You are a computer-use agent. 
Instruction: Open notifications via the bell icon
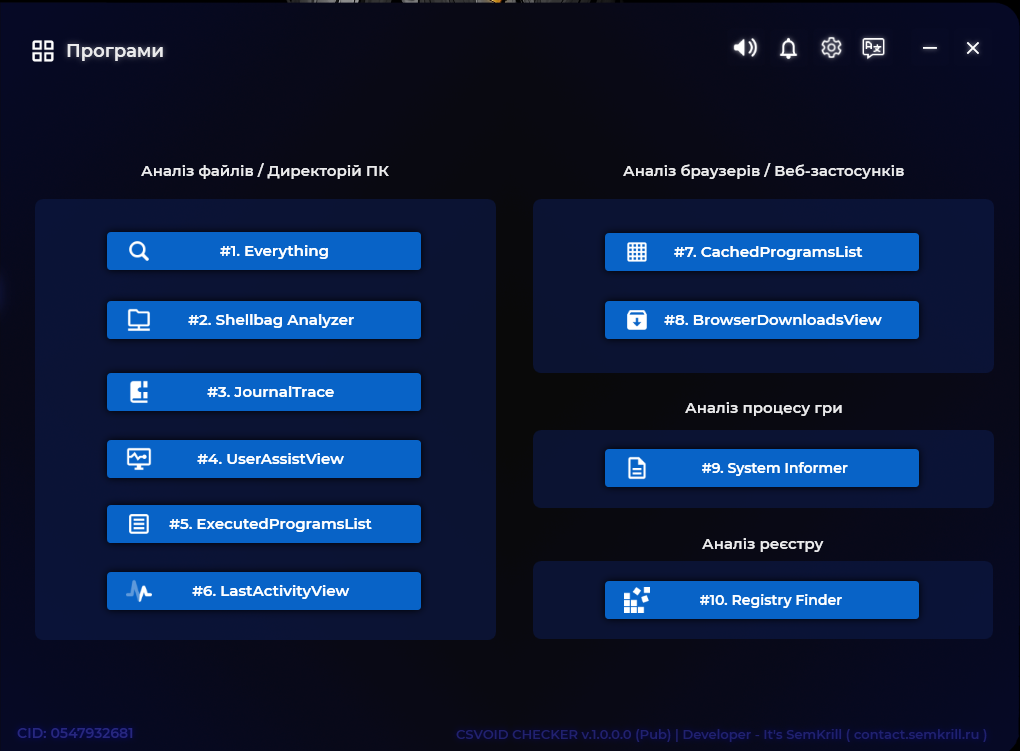[788, 48]
